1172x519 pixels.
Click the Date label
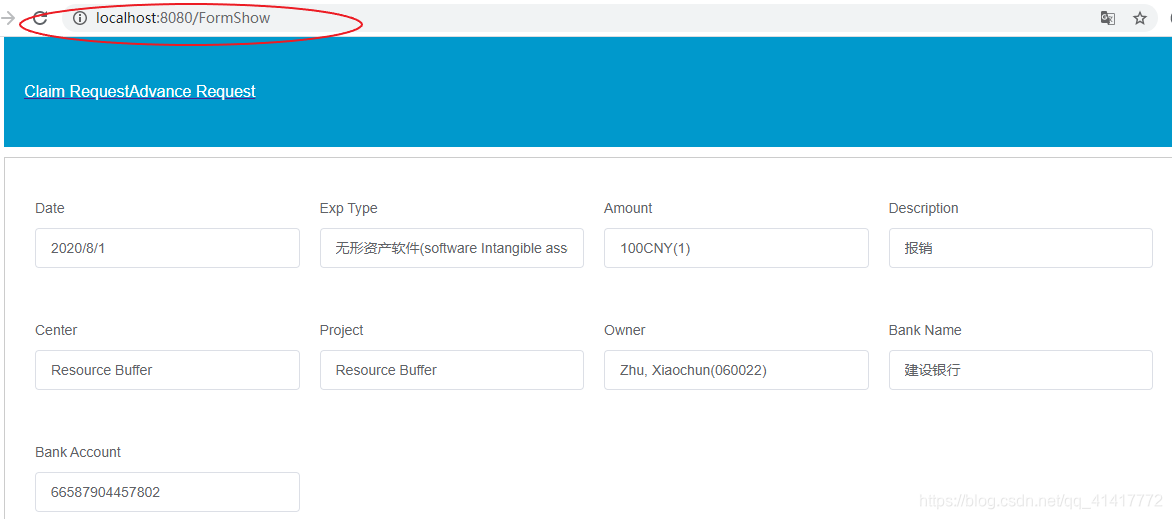pyautogui.click(x=50, y=209)
